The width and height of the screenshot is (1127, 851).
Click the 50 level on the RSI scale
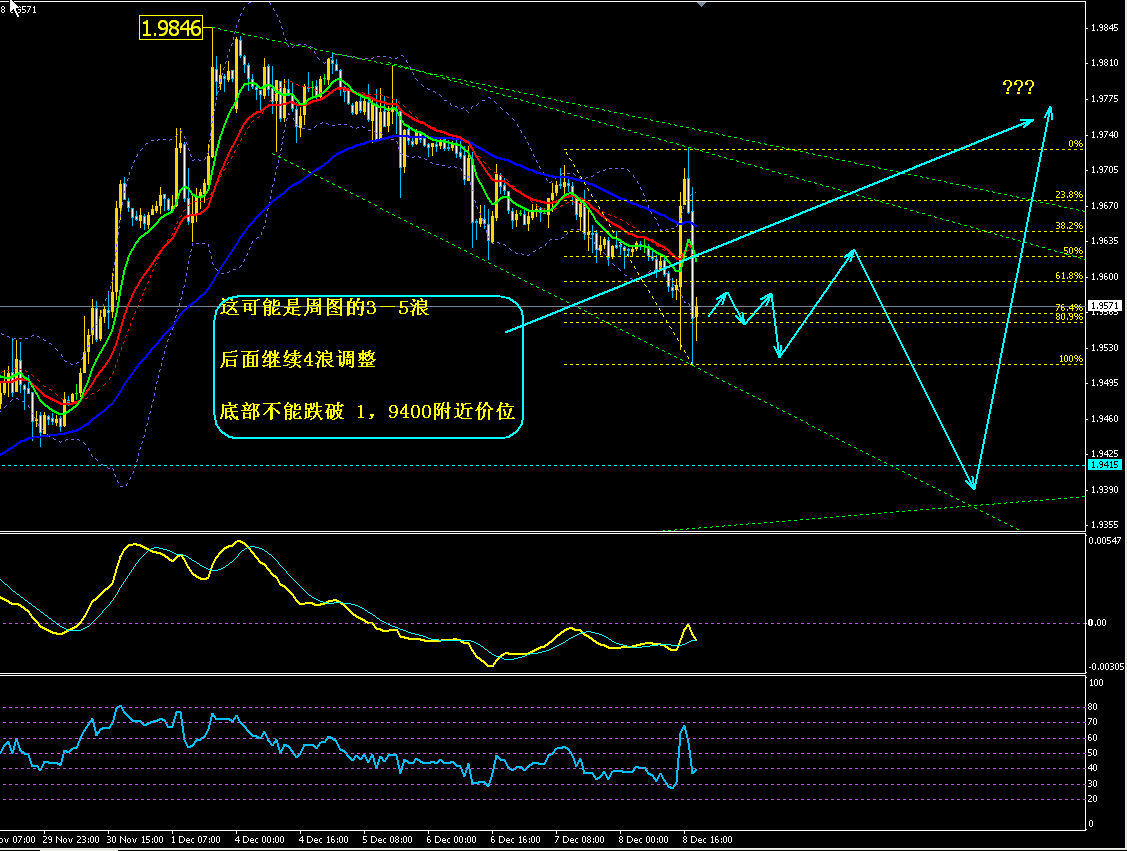click(1092, 753)
